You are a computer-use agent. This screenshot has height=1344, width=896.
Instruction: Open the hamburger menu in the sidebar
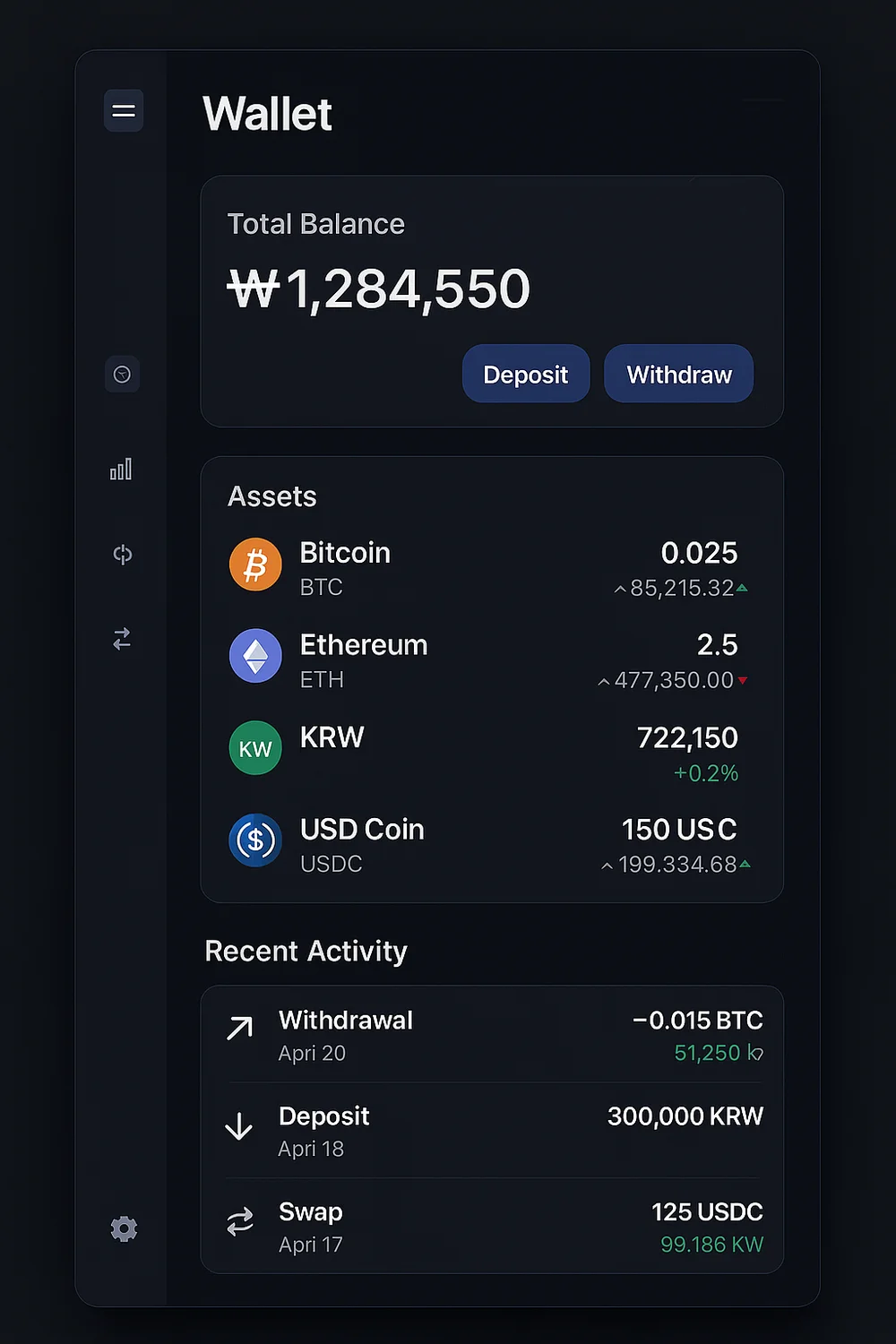tap(124, 111)
